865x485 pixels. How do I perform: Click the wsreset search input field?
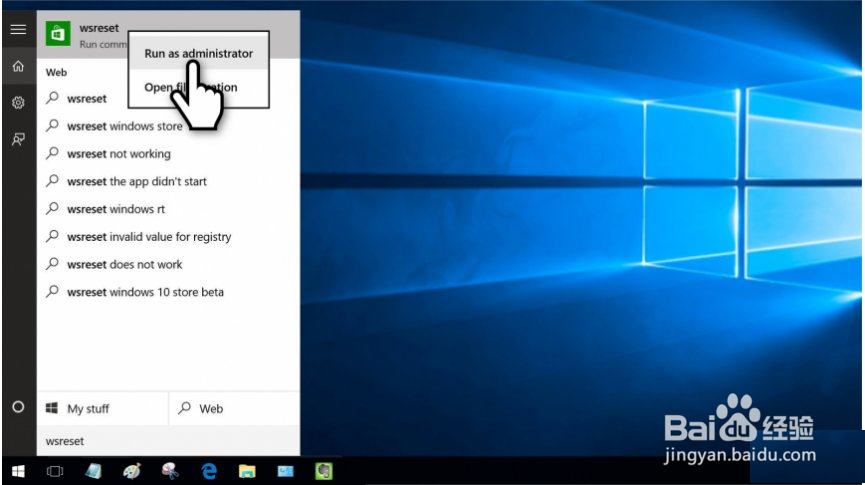[x=168, y=441]
